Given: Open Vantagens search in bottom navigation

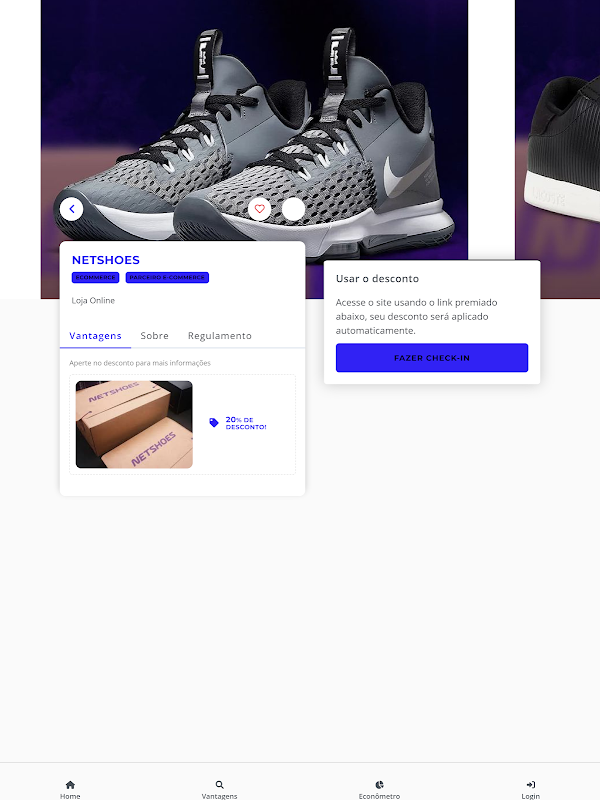Looking at the screenshot, I should tap(219, 789).
